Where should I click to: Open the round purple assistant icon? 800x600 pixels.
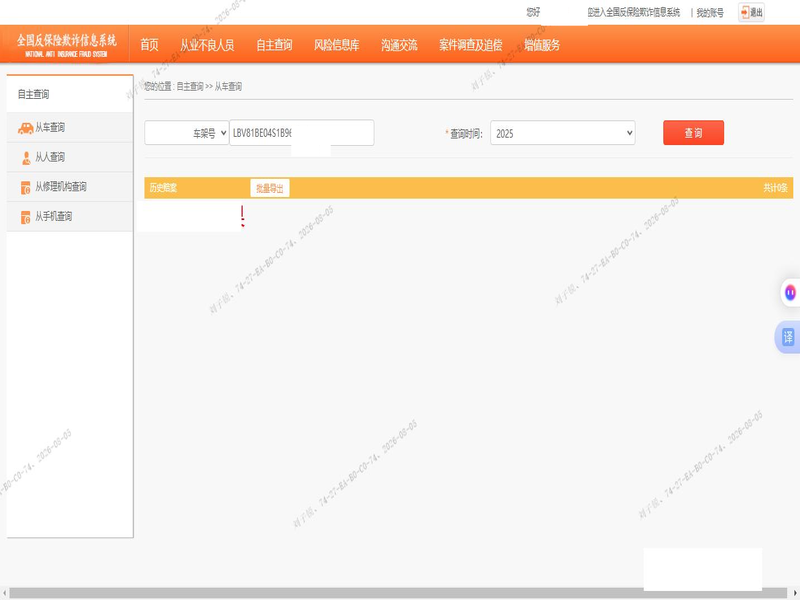tap(790, 293)
